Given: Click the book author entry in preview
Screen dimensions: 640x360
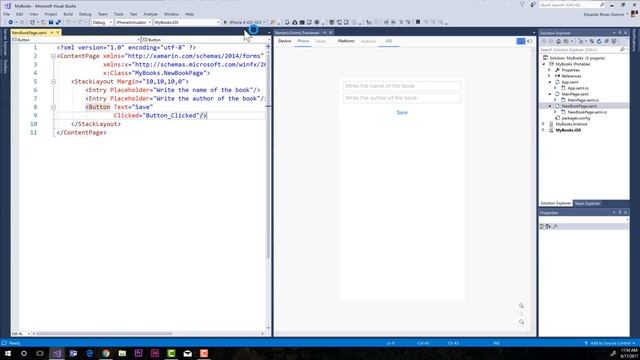Looking at the screenshot, I should (402, 98).
